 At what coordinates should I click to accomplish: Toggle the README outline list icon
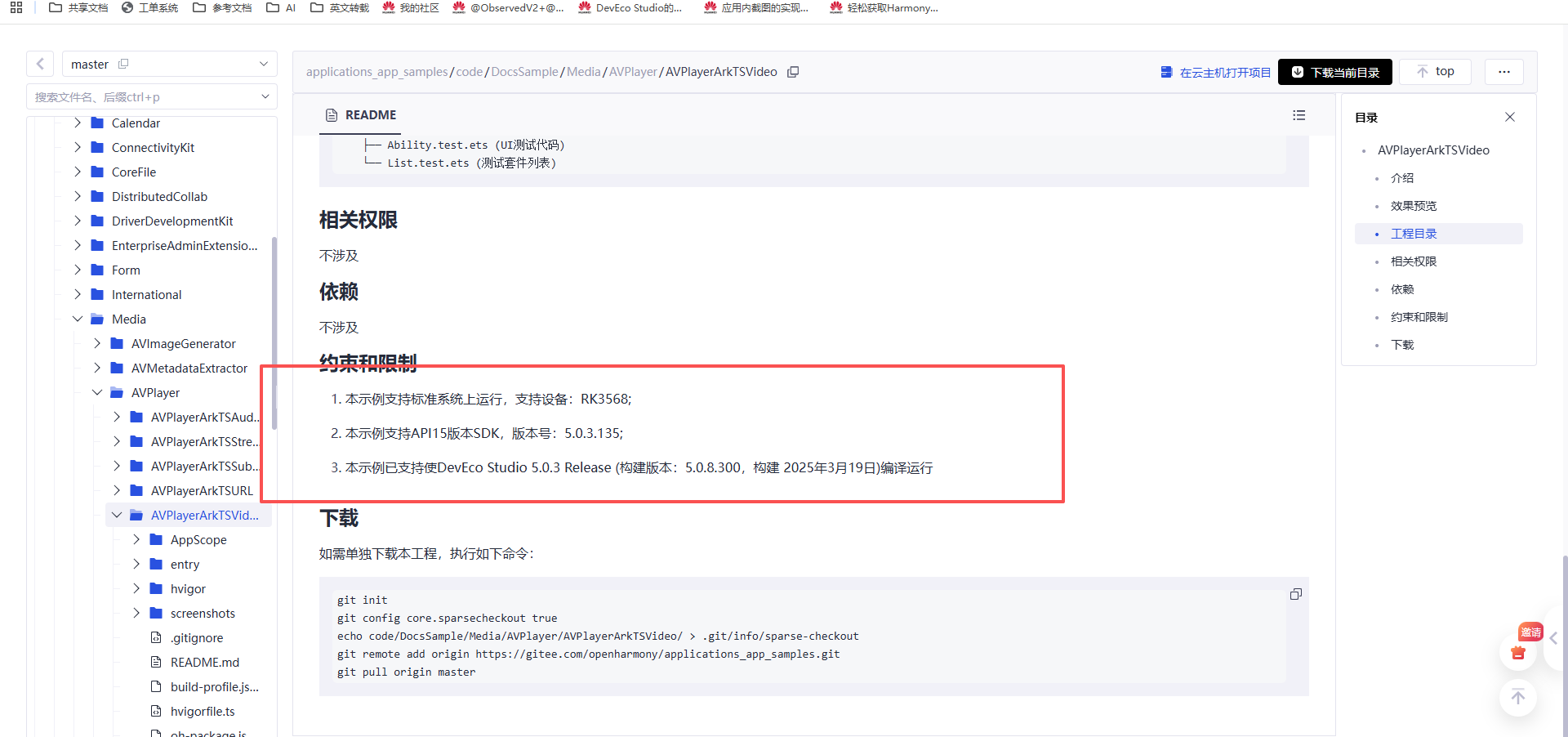1298,115
